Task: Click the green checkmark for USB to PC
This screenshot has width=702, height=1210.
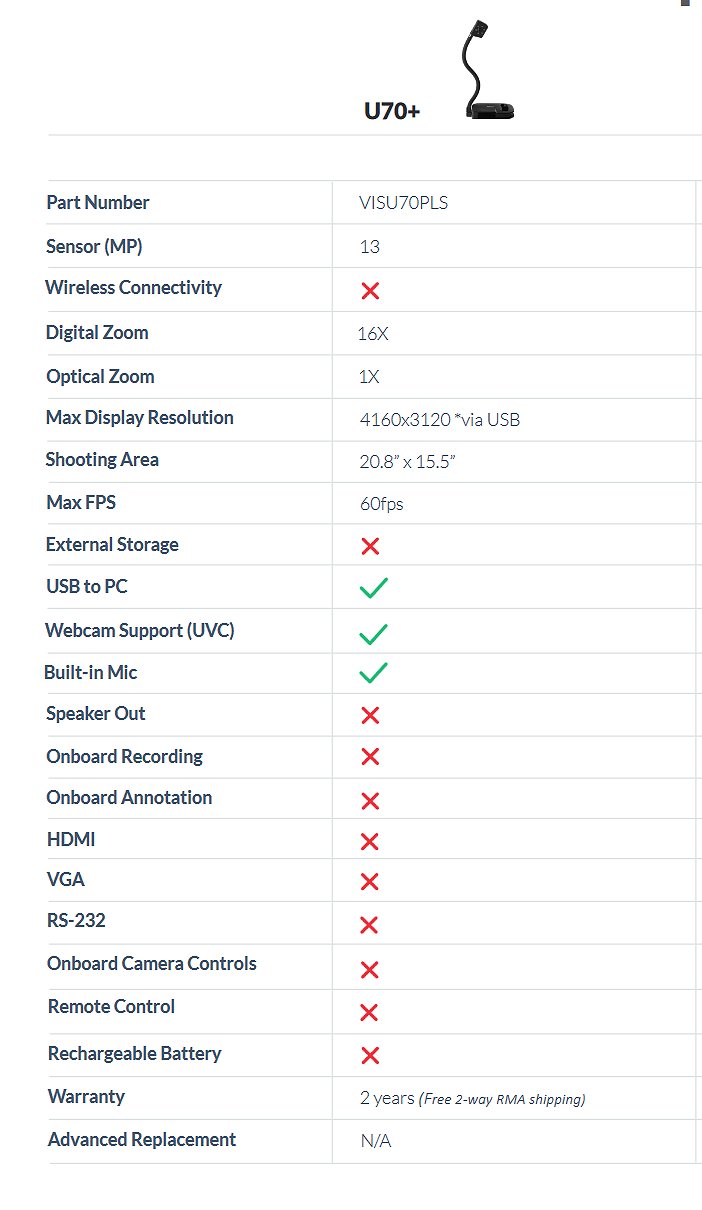Action: coord(374,588)
